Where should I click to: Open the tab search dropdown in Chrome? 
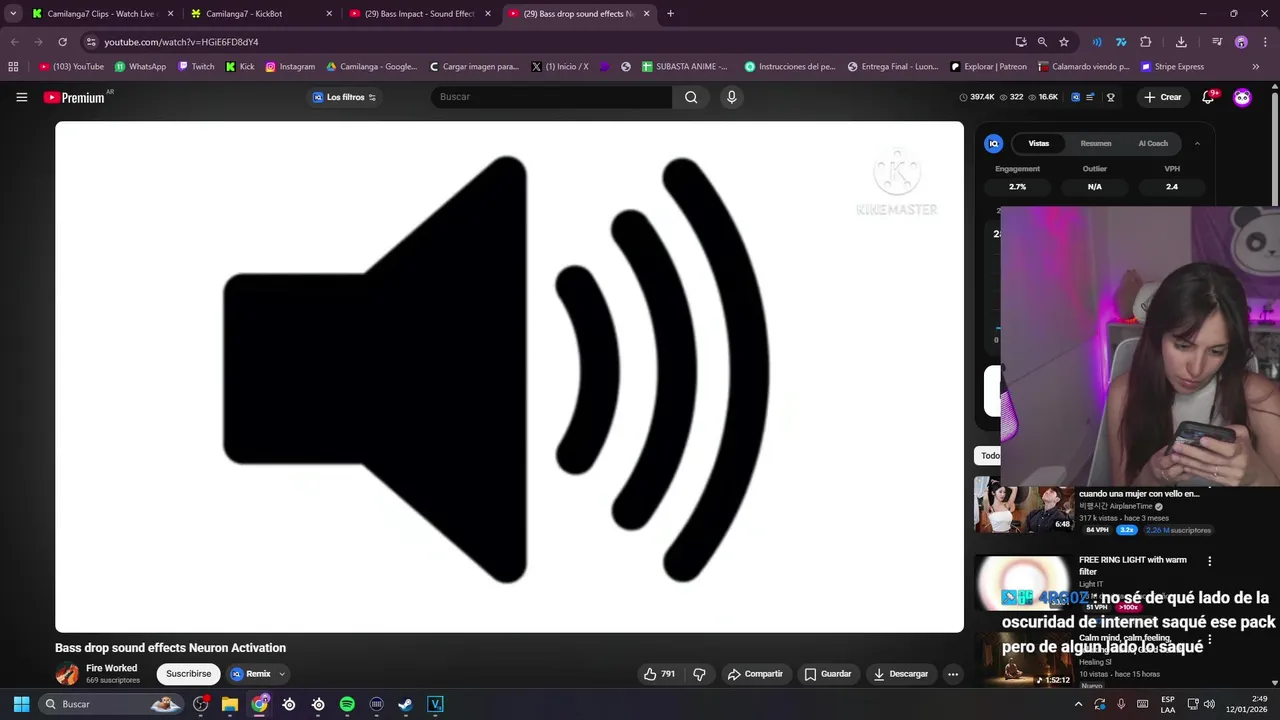pos(13,14)
